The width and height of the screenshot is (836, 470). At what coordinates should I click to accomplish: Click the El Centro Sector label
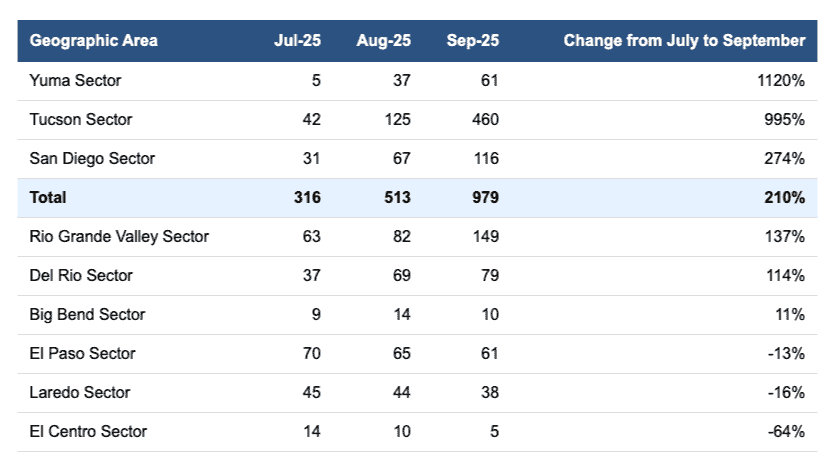pos(88,432)
